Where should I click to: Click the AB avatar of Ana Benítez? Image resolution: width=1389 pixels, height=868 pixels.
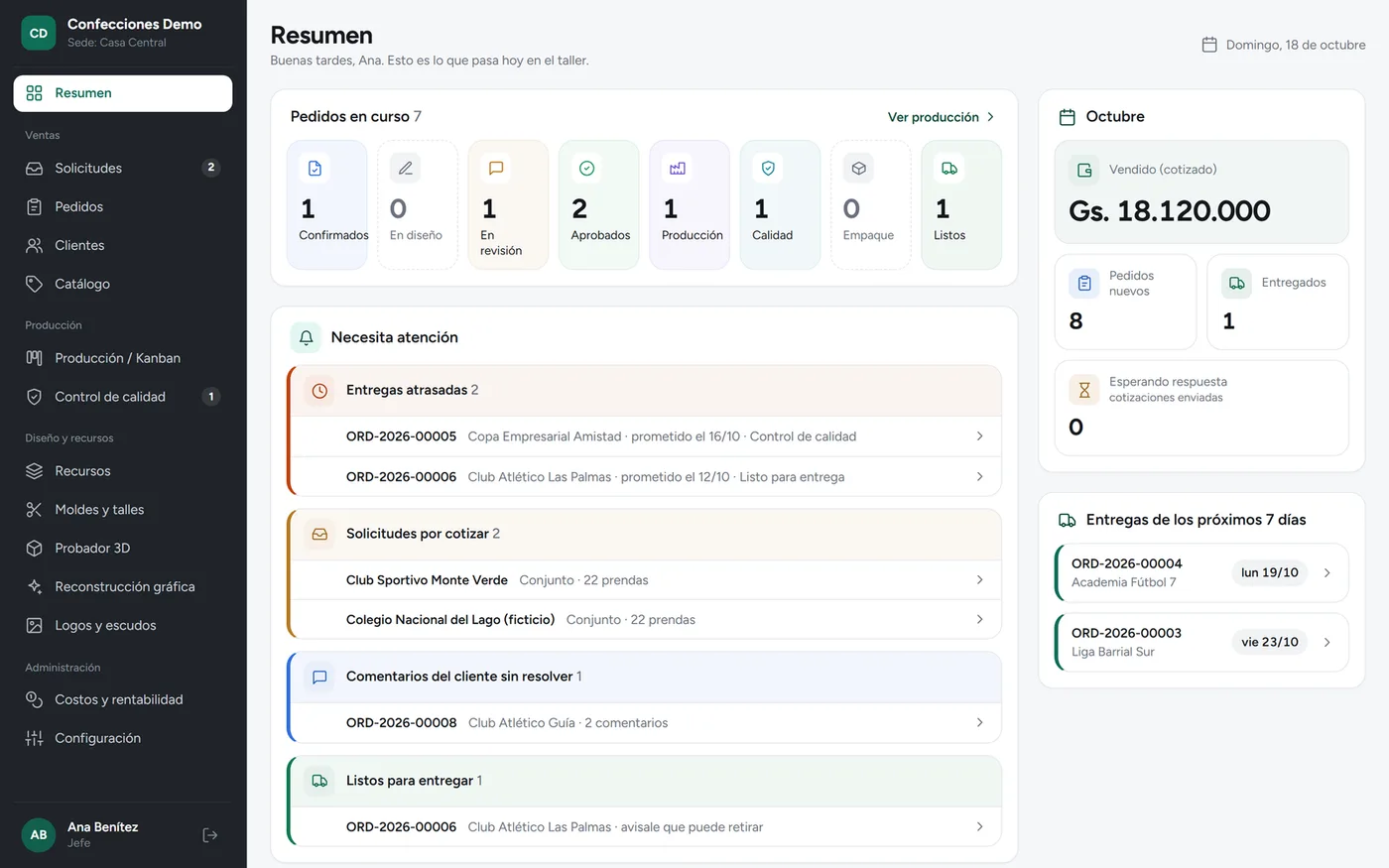(x=39, y=835)
